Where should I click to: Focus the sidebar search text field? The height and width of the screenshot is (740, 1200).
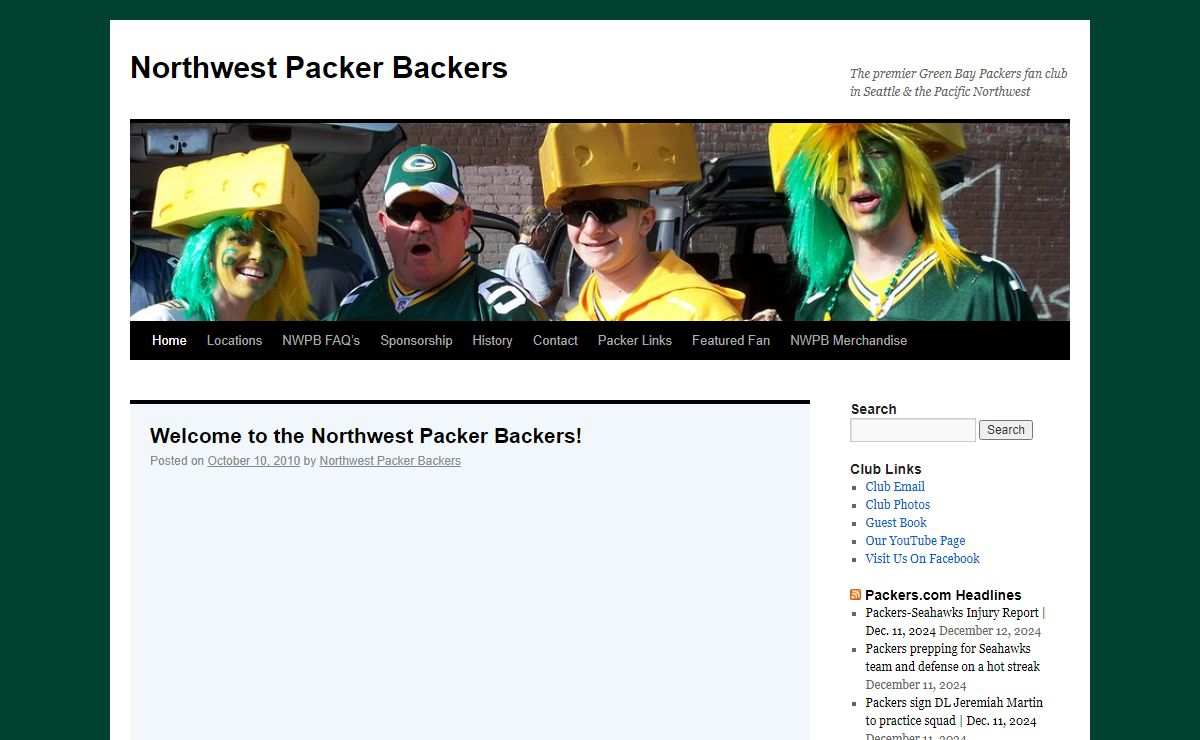click(913, 430)
